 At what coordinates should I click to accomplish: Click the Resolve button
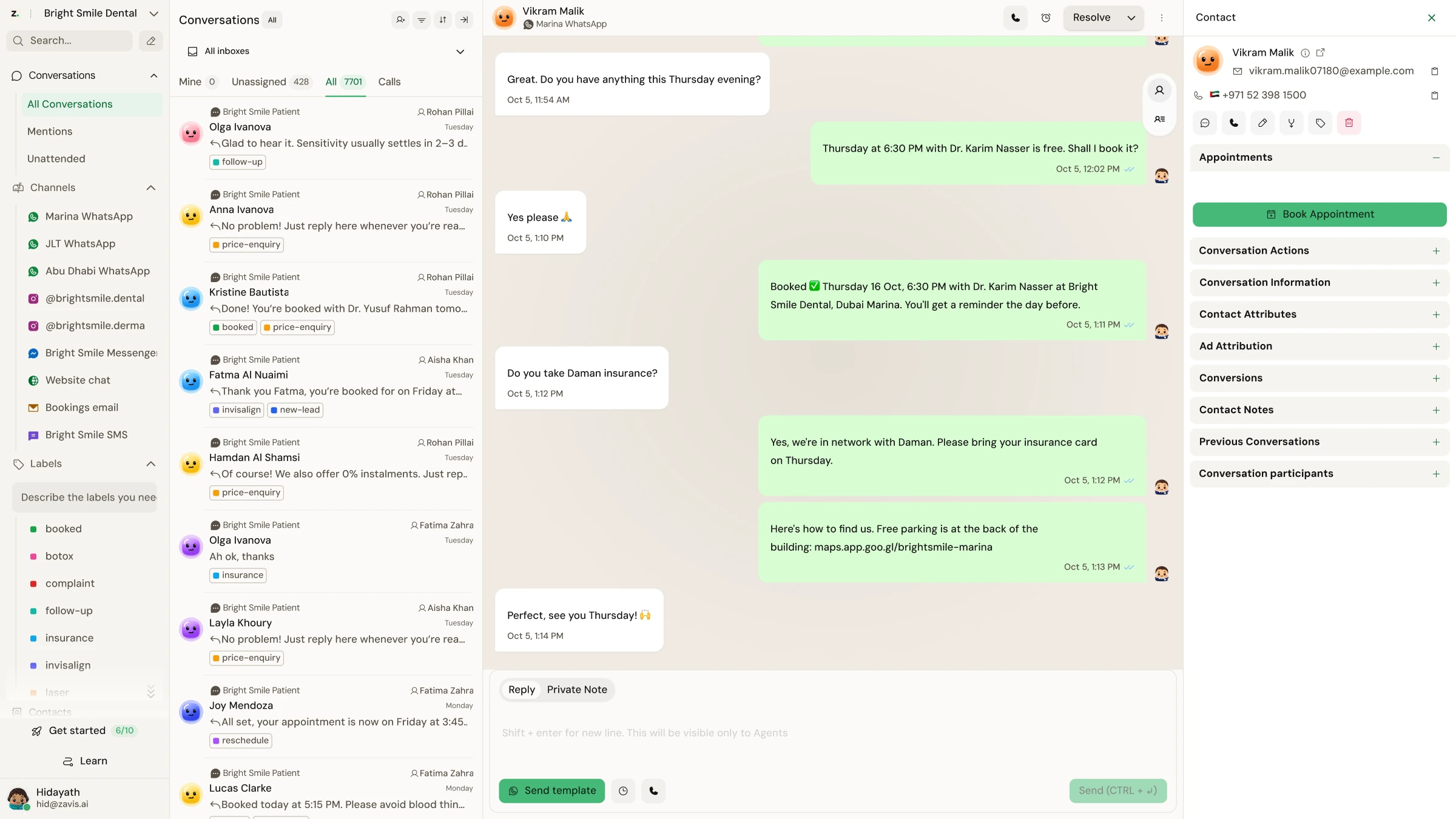pos(1092,18)
